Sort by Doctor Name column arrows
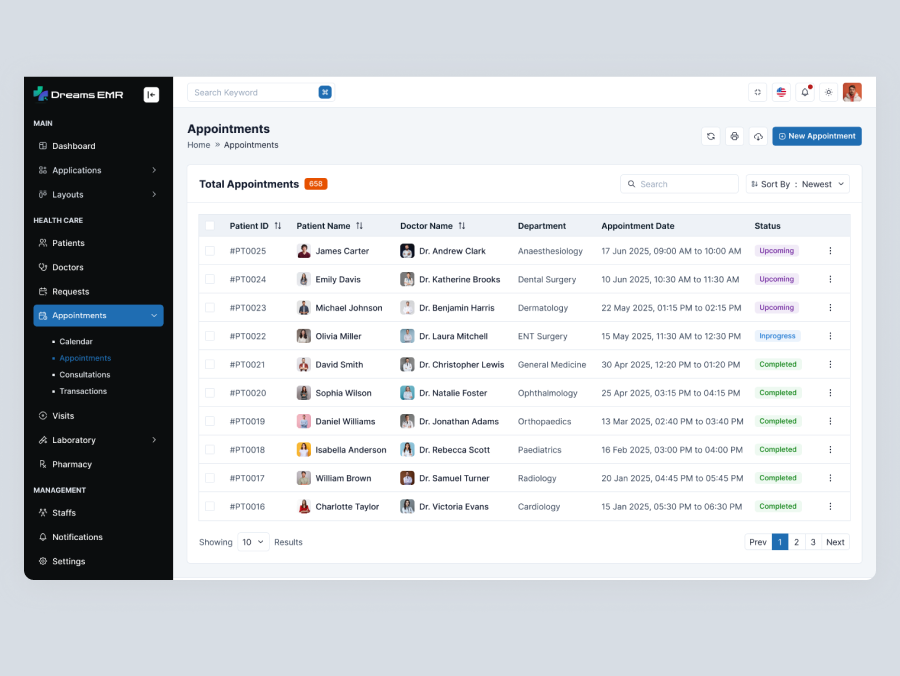Image resolution: width=900 pixels, height=676 pixels. click(x=461, y=226)
